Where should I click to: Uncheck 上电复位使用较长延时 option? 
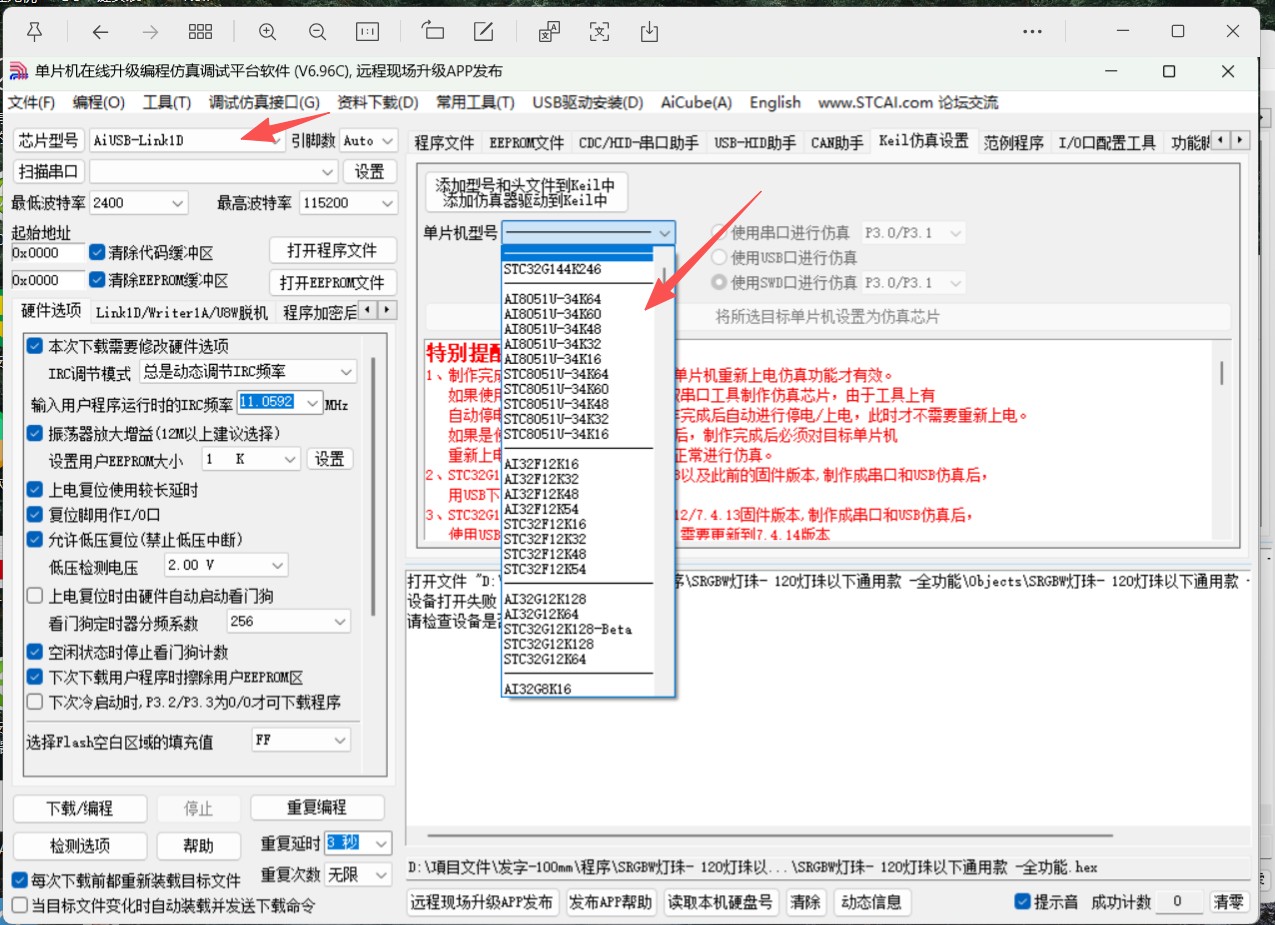click(36, 490)
